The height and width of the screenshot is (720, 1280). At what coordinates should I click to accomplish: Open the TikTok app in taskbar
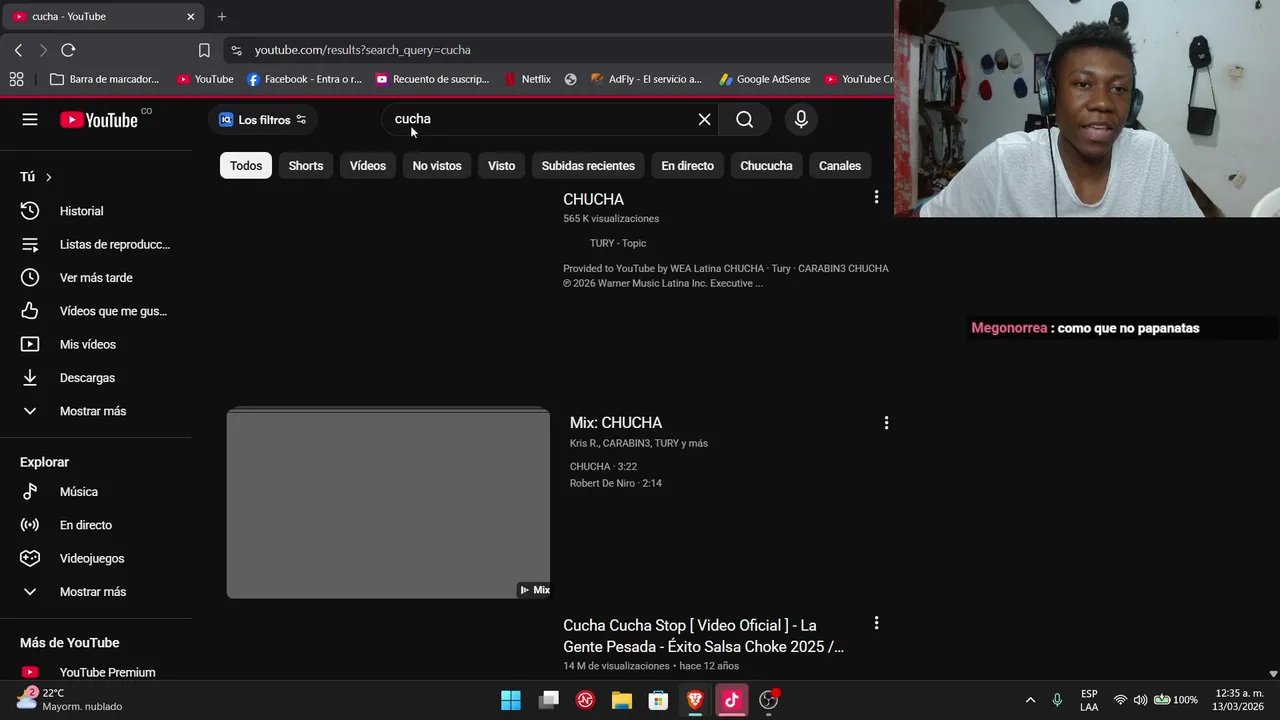point(732,700)
